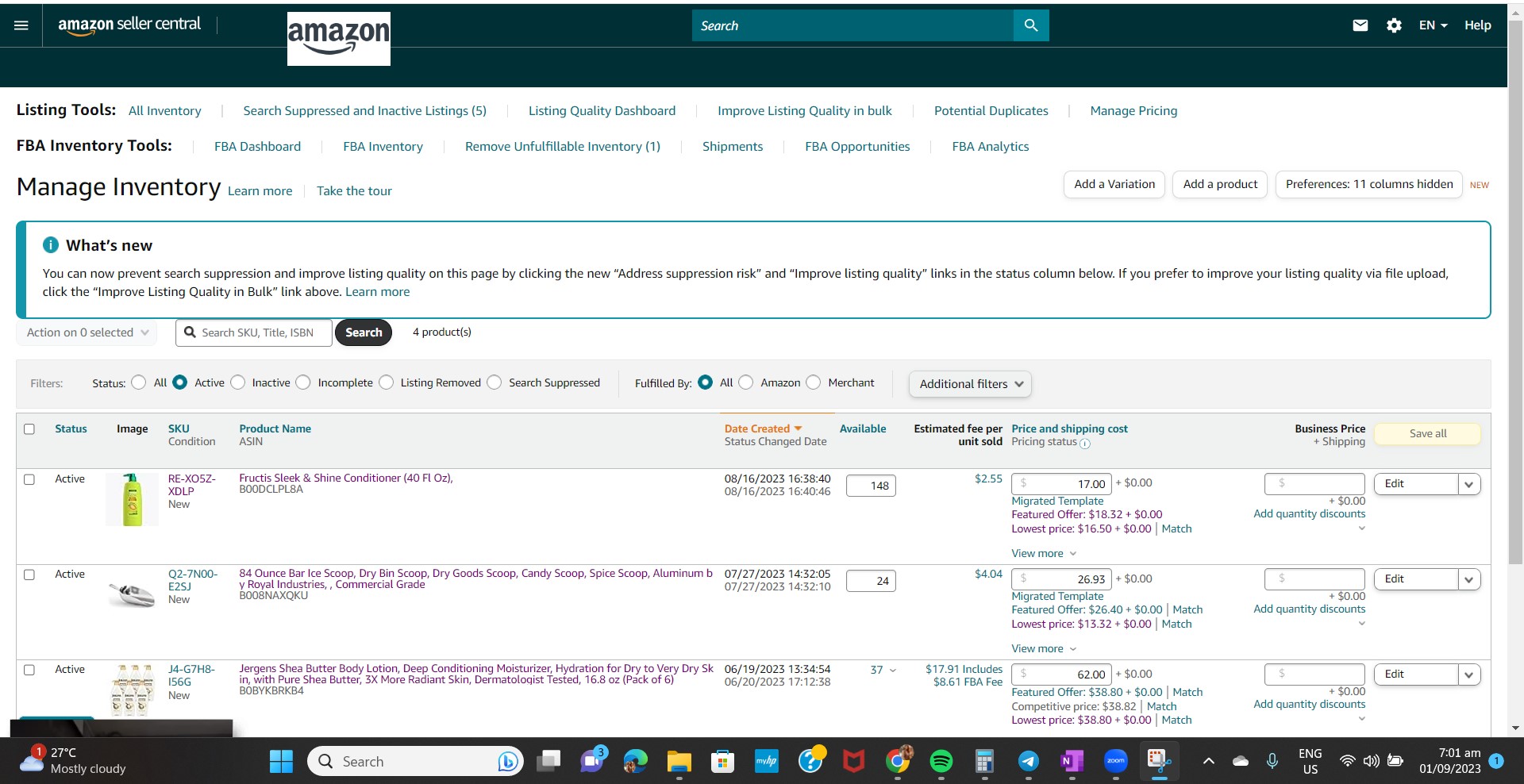Open Edit dropdown arrow for Ice Scoop
The image size is (1524, 784).
1469,579
